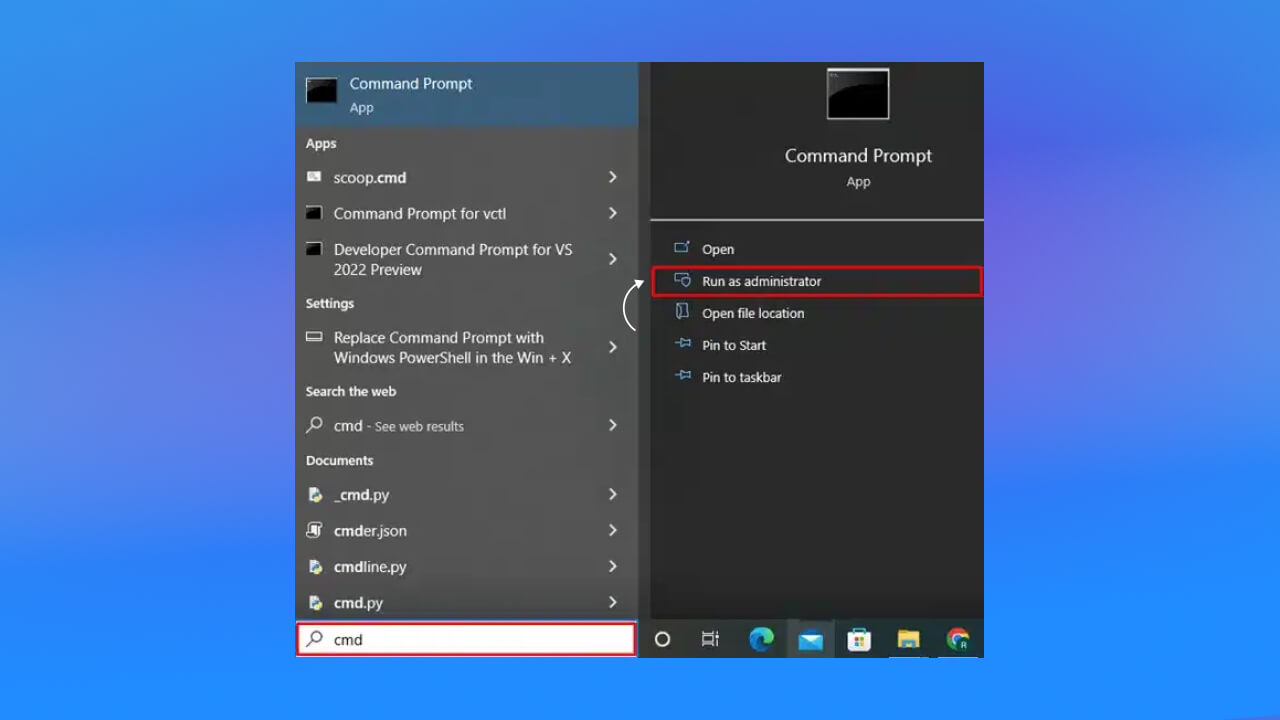Open File Explorer from the taskbar

[908, 639]
